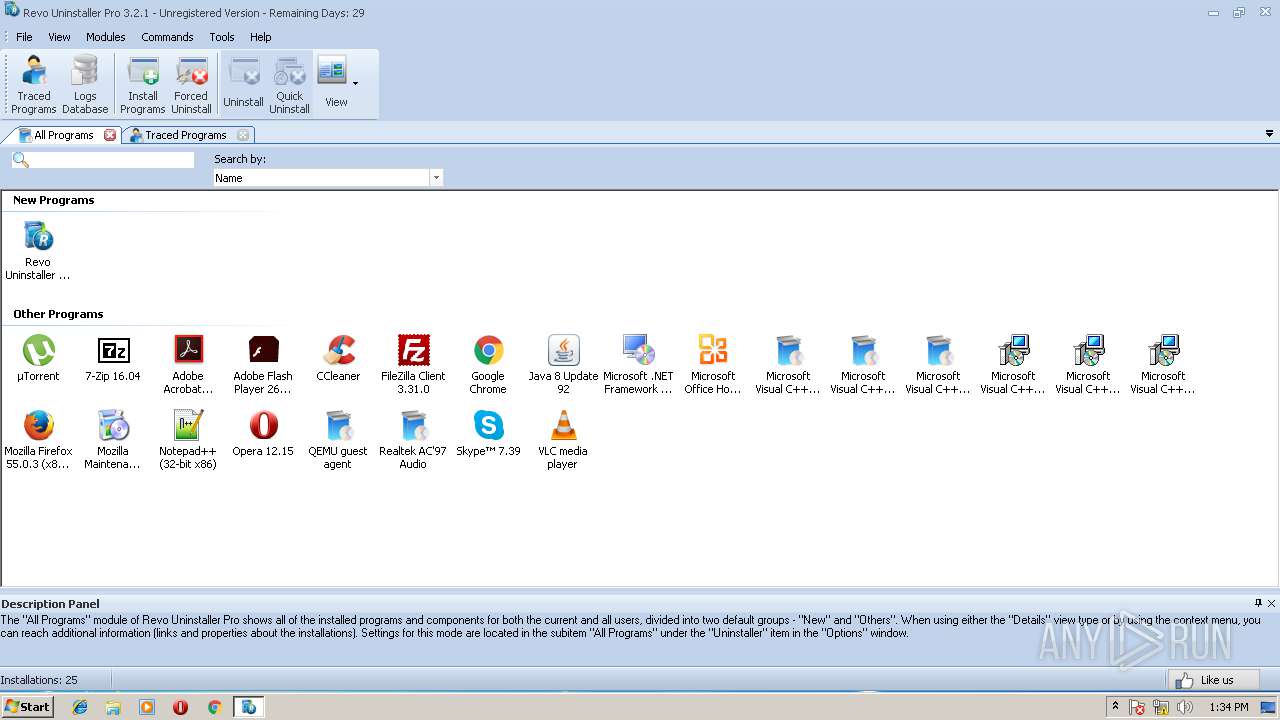Close the All Programs tab
The height and width of the screenshot is (720, 1280).
pos(110,135)
